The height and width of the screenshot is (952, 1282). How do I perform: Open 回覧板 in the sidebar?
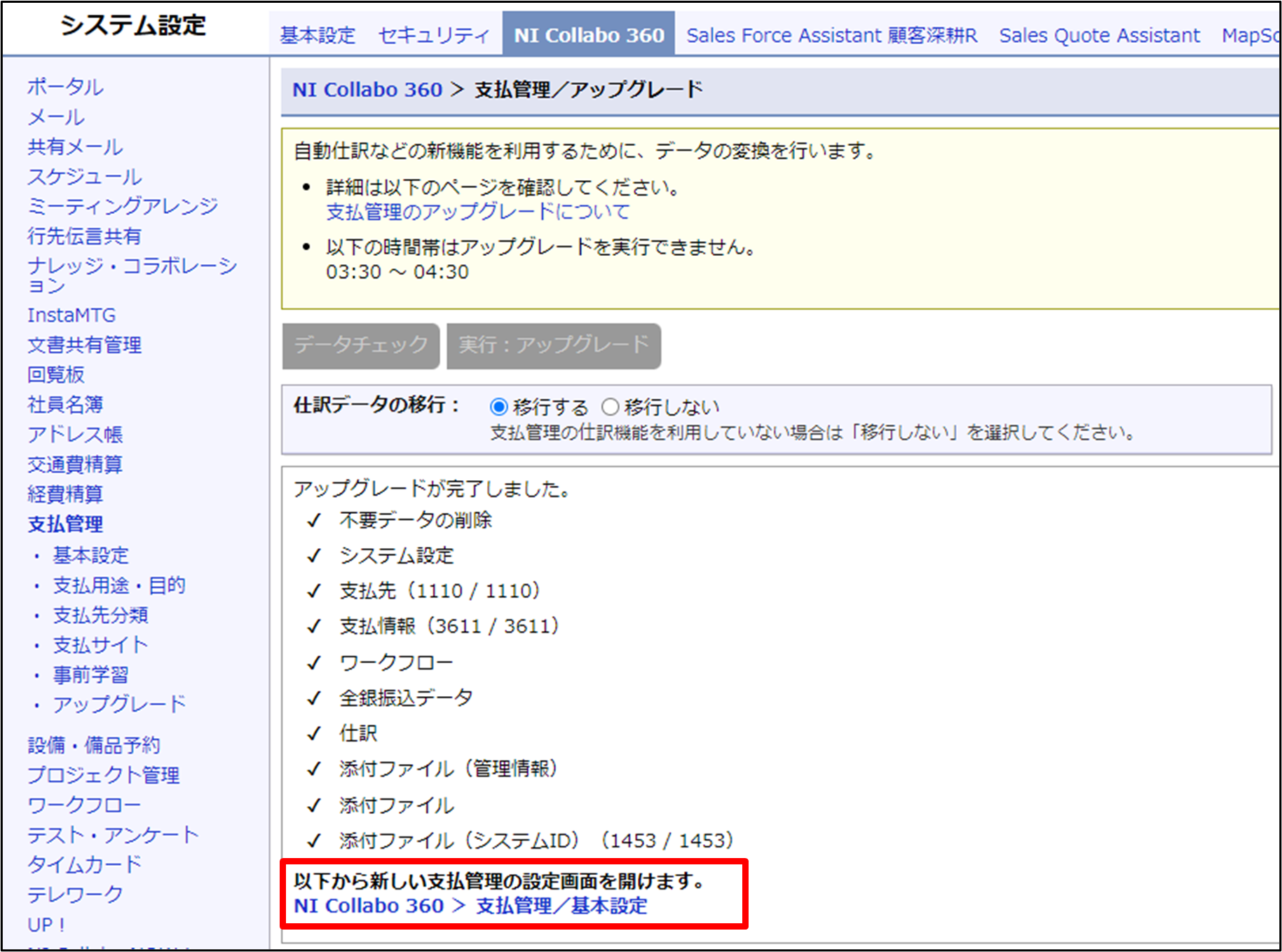pyautogui.click(x=56, y=374)
